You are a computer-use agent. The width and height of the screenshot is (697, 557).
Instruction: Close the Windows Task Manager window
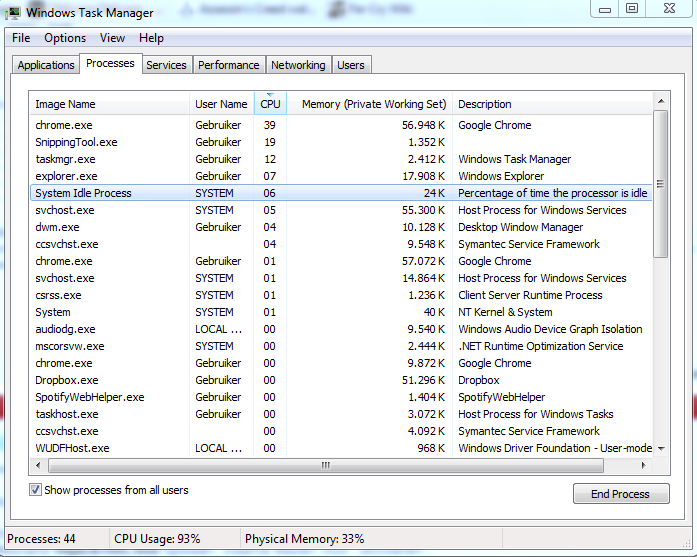point(669,8)
